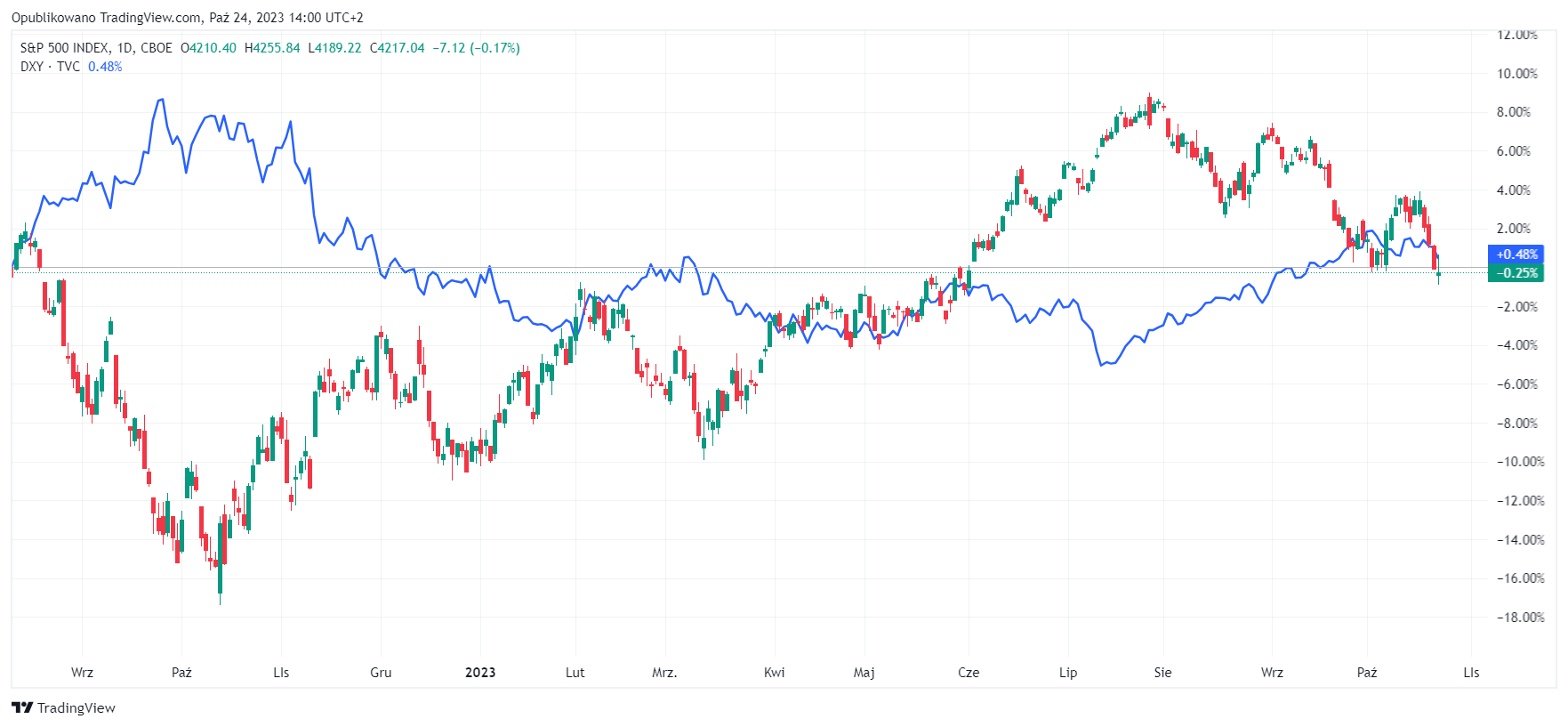The image size is (1568, 727).
Task: Click the 2023 year marker on time axis
Action: 480,672
